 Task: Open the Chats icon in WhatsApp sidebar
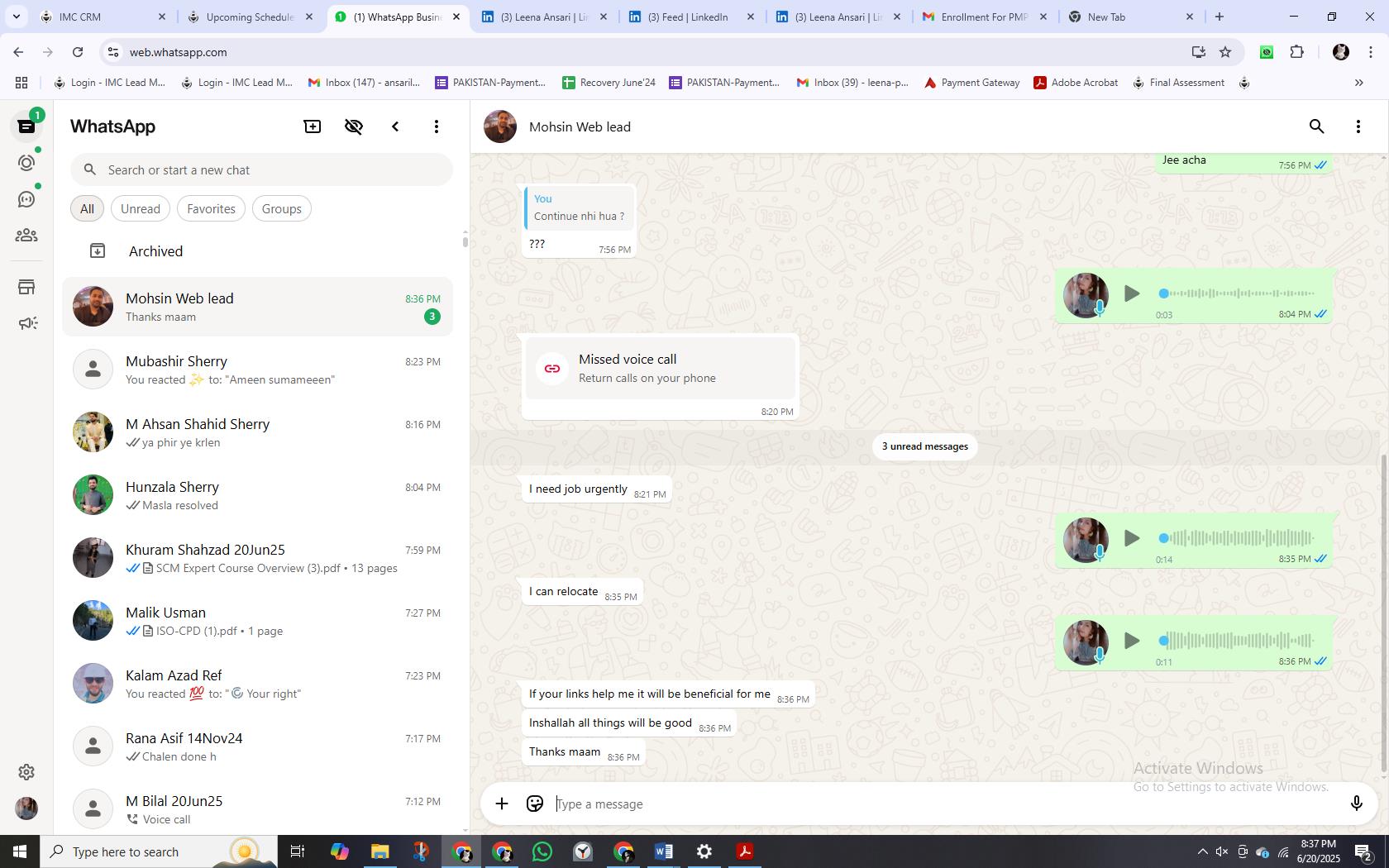pos(26,126)
